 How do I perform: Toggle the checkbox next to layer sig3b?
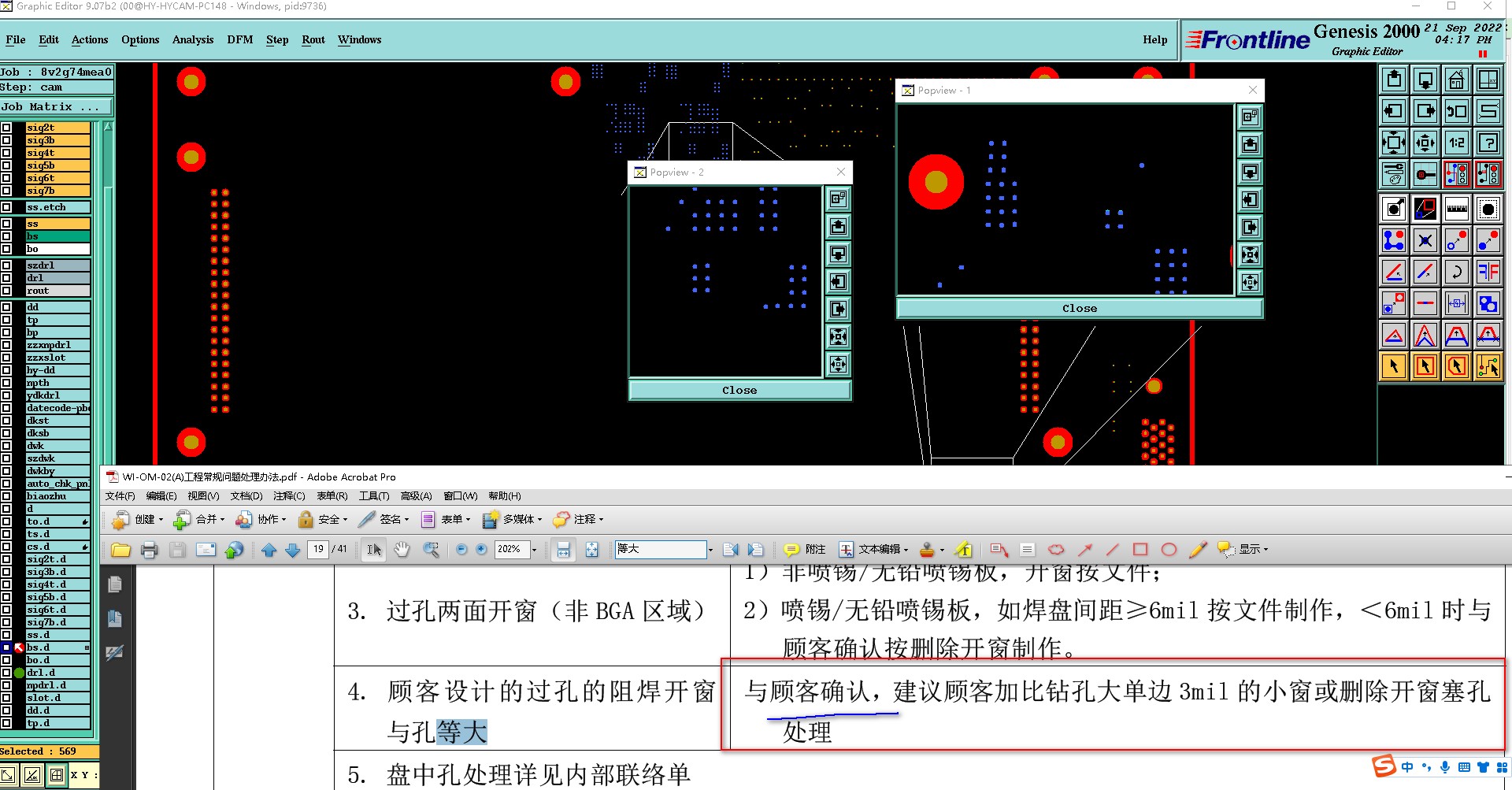(6, 140)
